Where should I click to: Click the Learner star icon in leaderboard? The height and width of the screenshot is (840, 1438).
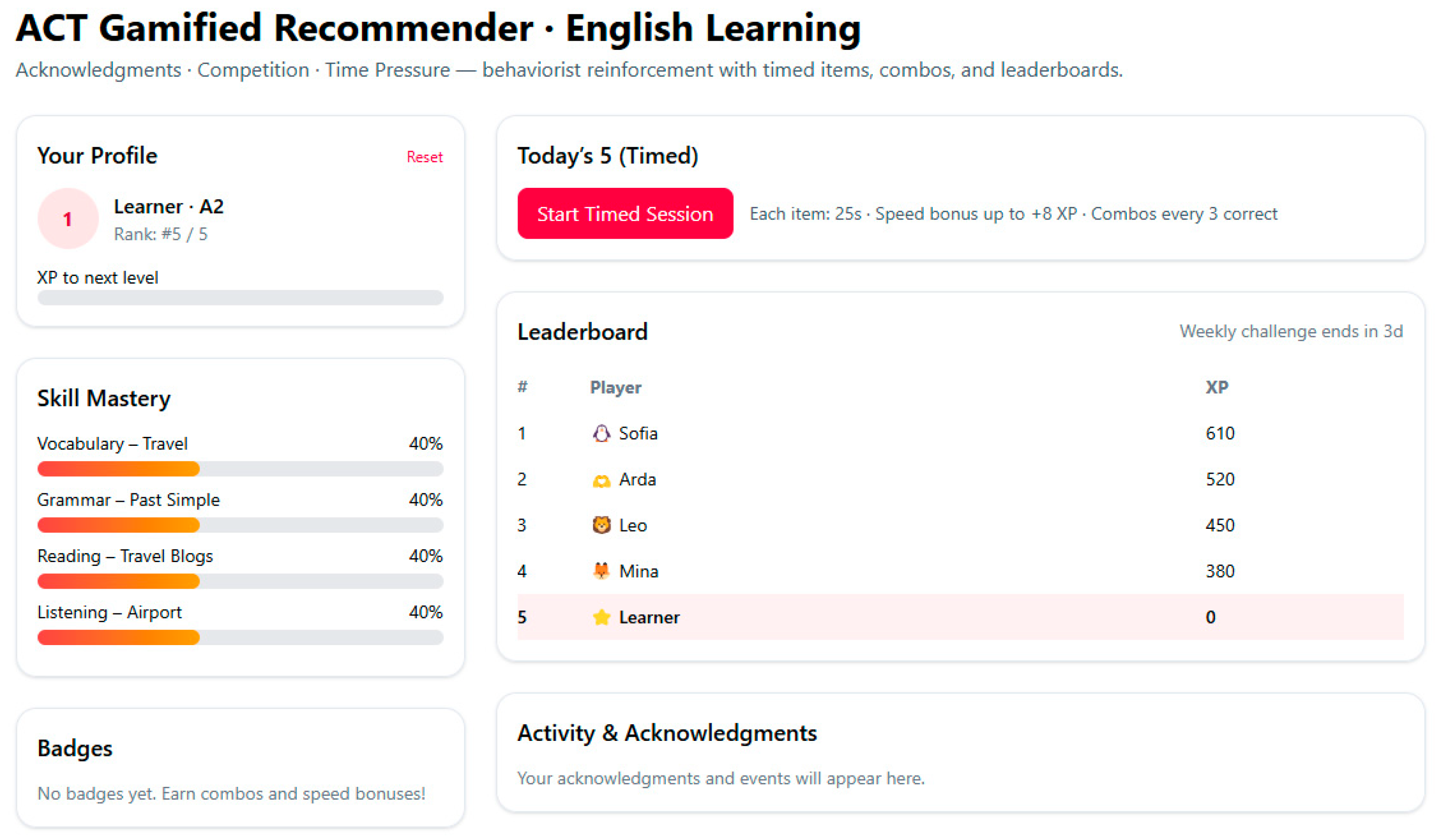(601, 617)
